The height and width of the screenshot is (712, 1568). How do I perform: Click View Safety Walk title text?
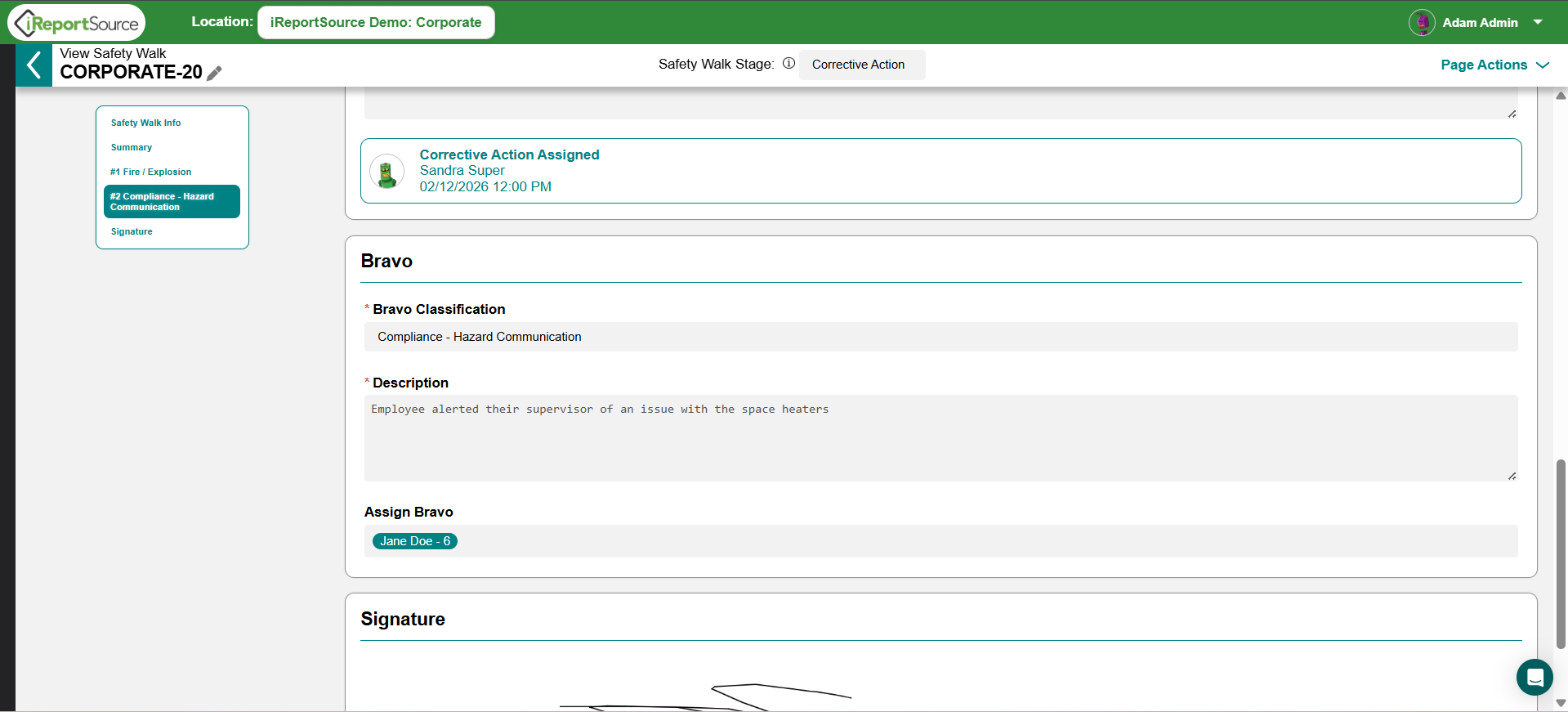click(113, 53)
